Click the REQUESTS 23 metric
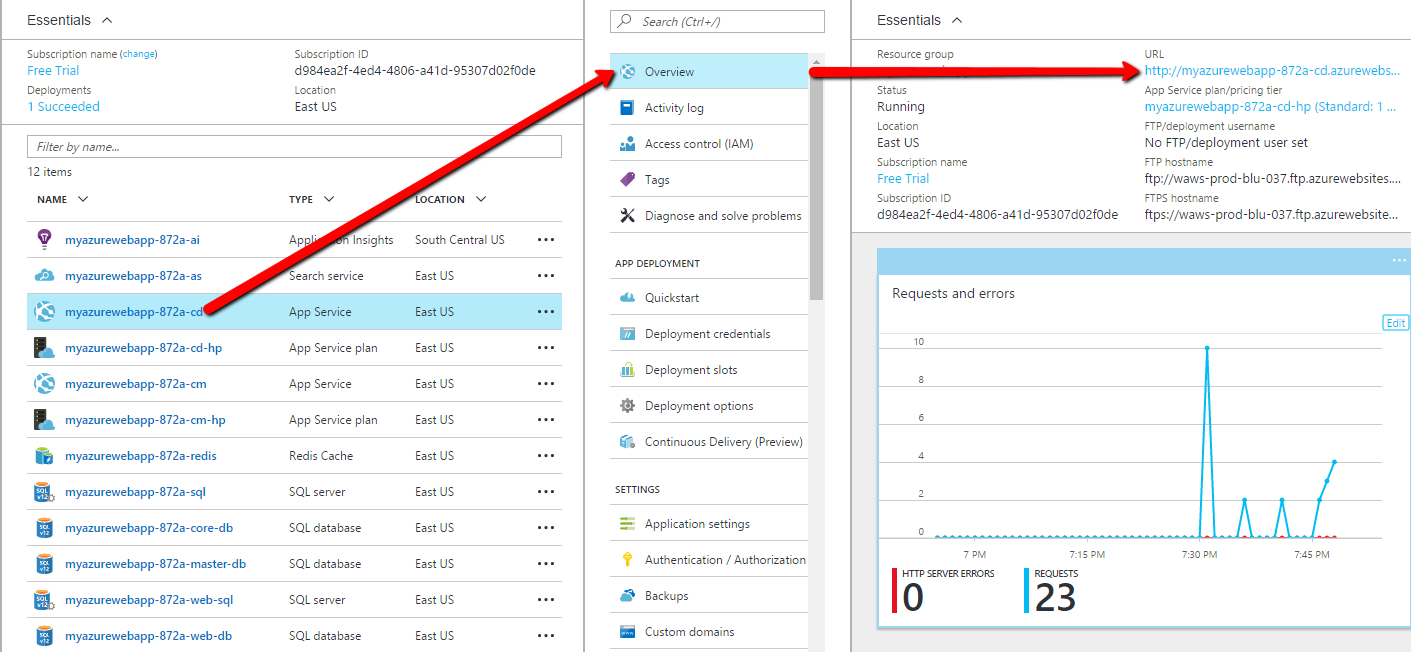The width and height of the screenshot is (1411, 652). tap(1052, 591)
